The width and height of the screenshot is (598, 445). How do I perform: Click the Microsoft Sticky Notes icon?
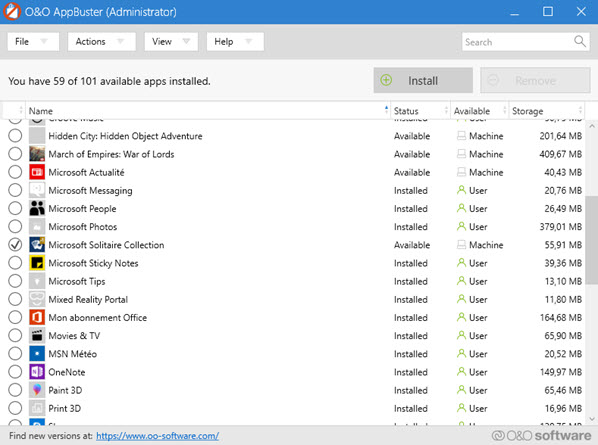37,263
